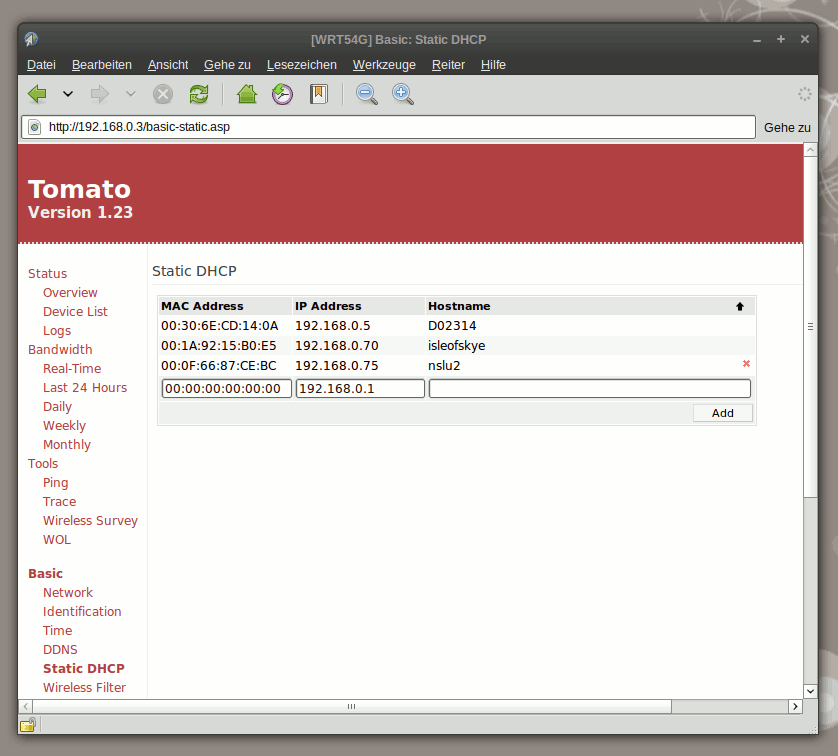The height and width of the screenshot is (756, 838).
Task: Open the Bearbeiten menu
Action: coord(102,65)
